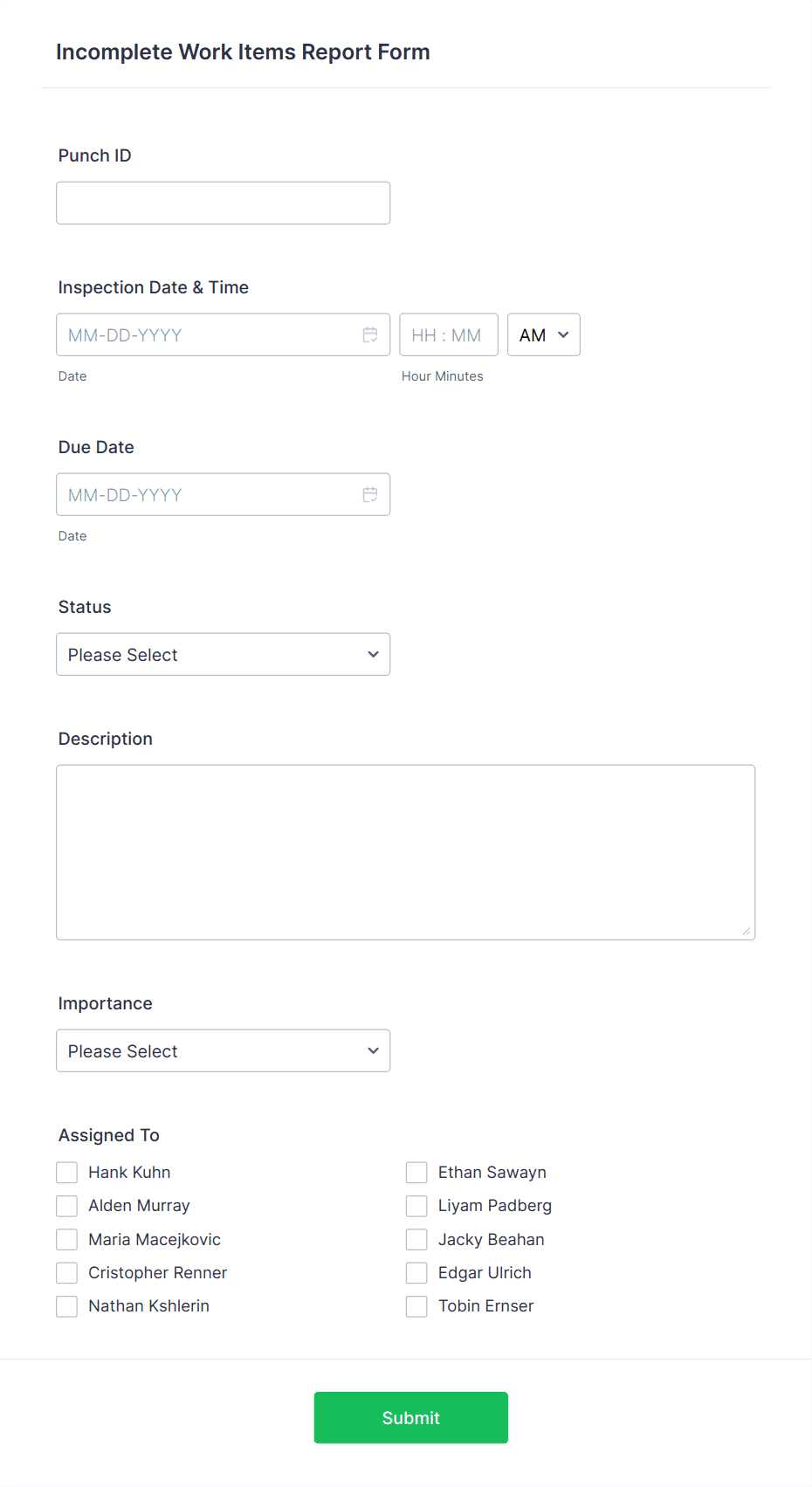Click the Submit button
The width and height of the screenshot is (812, 1487).
410,1417
